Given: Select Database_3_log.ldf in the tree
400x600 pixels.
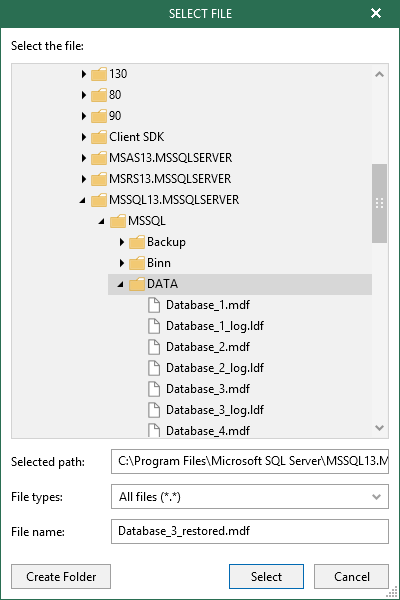Looking at the screenshot, I should (215, 410).
